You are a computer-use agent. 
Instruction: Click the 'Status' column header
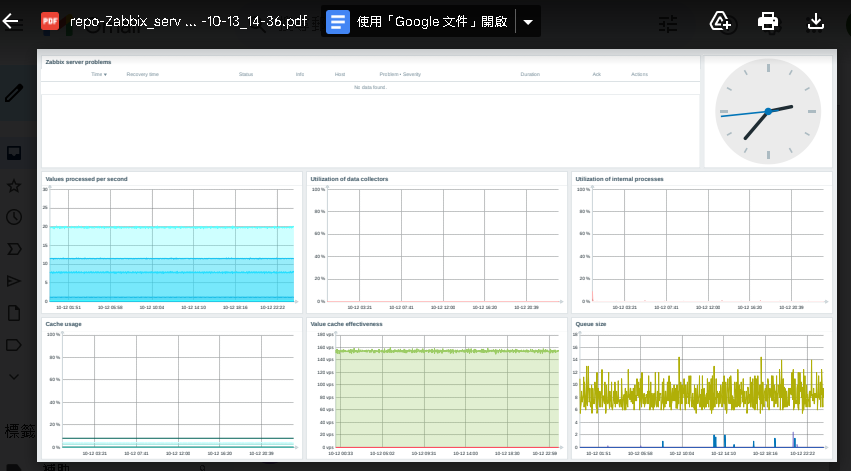(x=246, y=74)
